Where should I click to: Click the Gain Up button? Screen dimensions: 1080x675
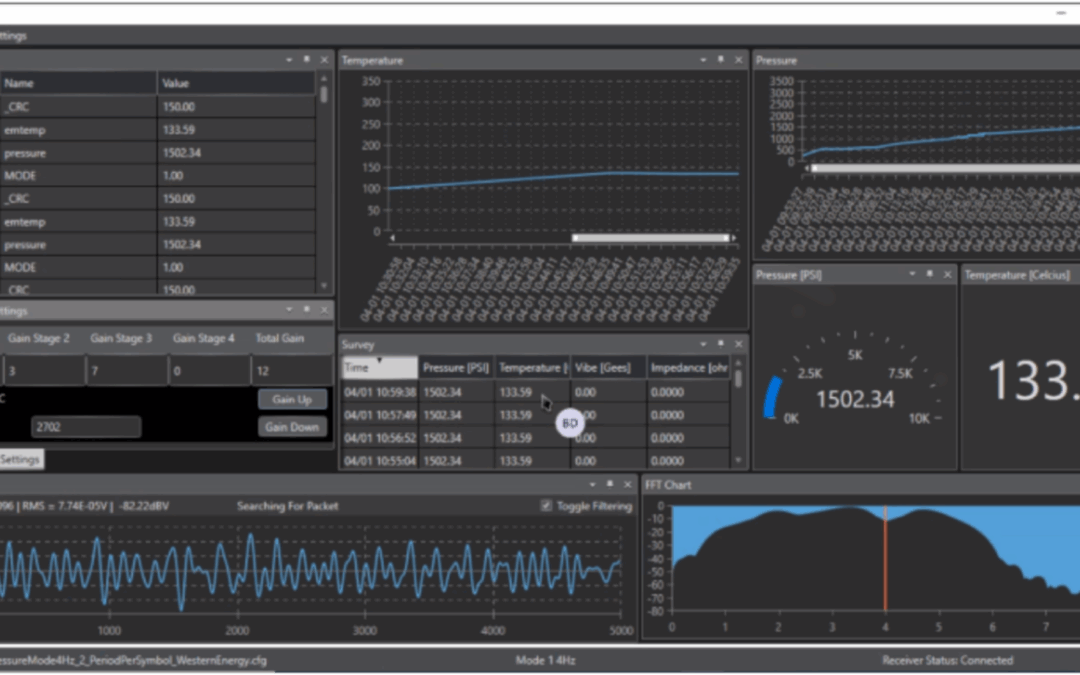pyautogui.click(x=292, y=399)
